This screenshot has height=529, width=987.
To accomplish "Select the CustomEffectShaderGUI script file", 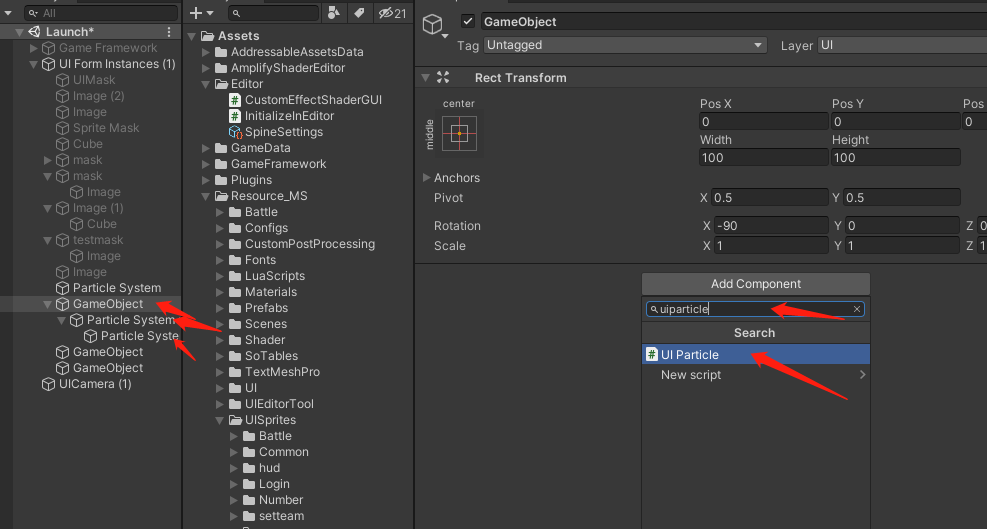I will pos(313,100).
